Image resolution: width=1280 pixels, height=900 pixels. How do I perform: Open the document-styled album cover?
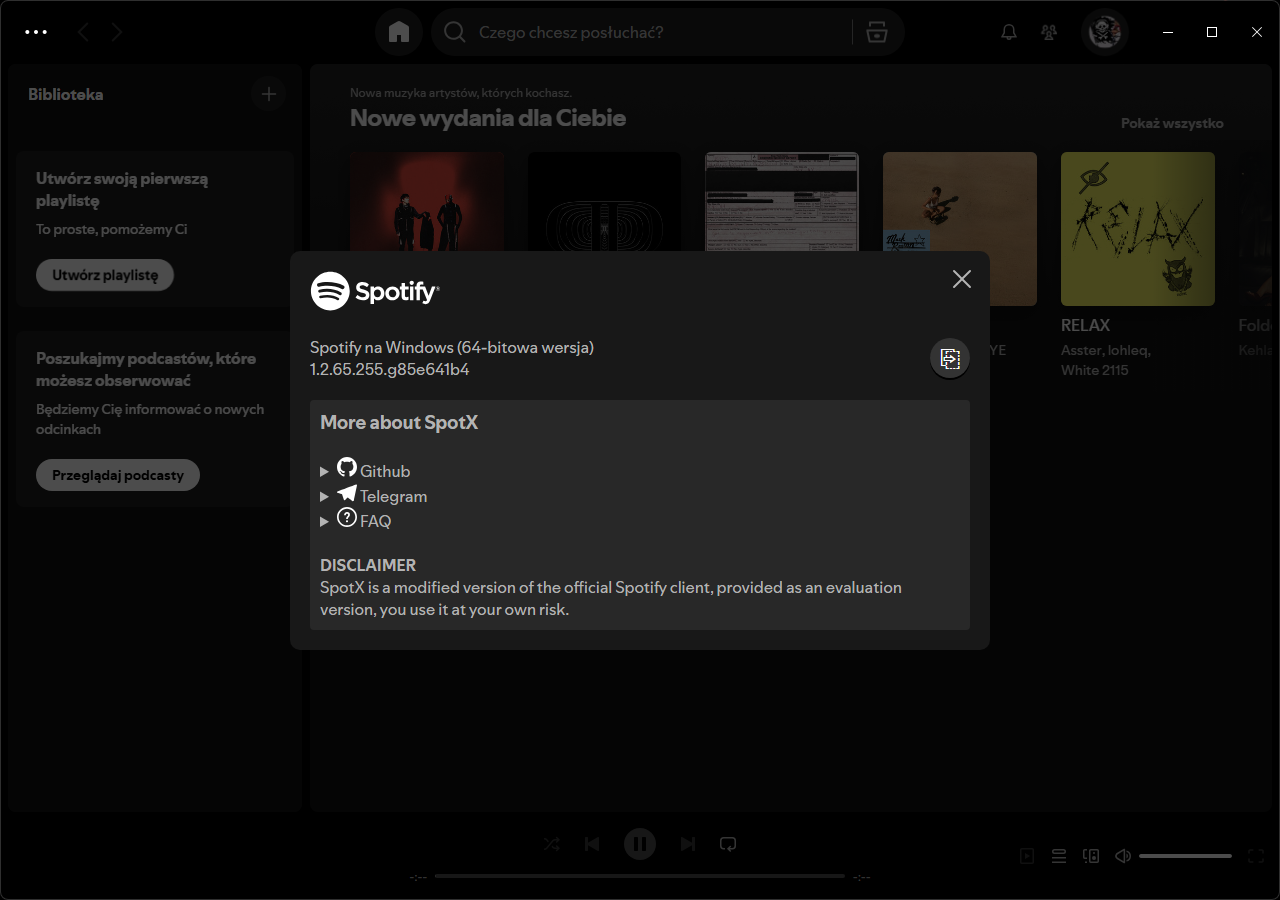(782, 202)
